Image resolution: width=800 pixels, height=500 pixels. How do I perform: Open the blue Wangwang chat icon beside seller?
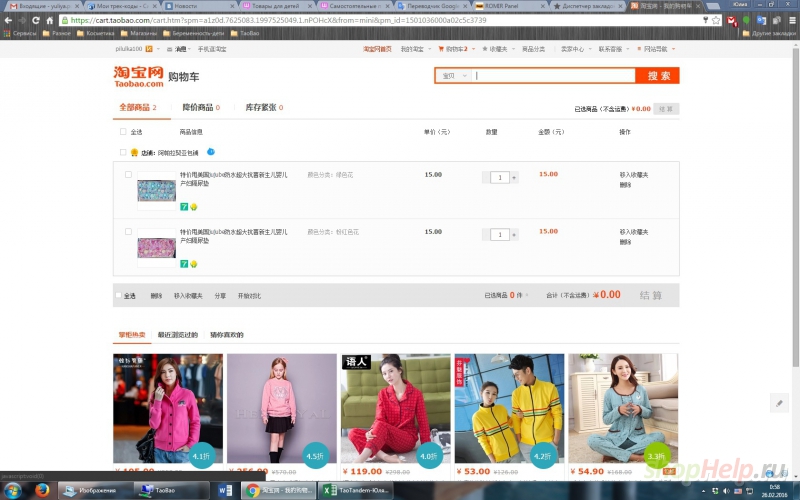pos(211,152)
